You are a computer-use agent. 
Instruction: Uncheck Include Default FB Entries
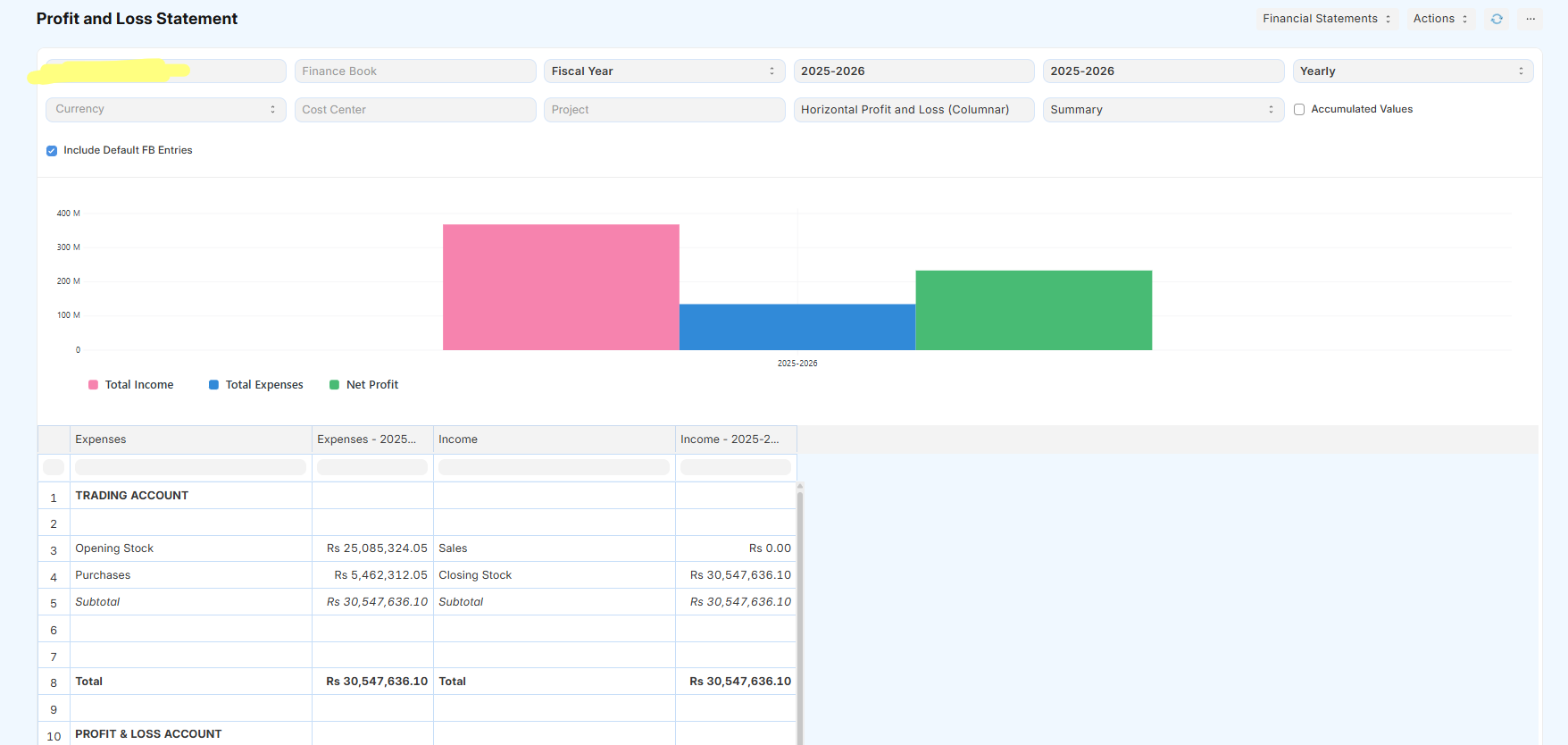click(52, 151)
